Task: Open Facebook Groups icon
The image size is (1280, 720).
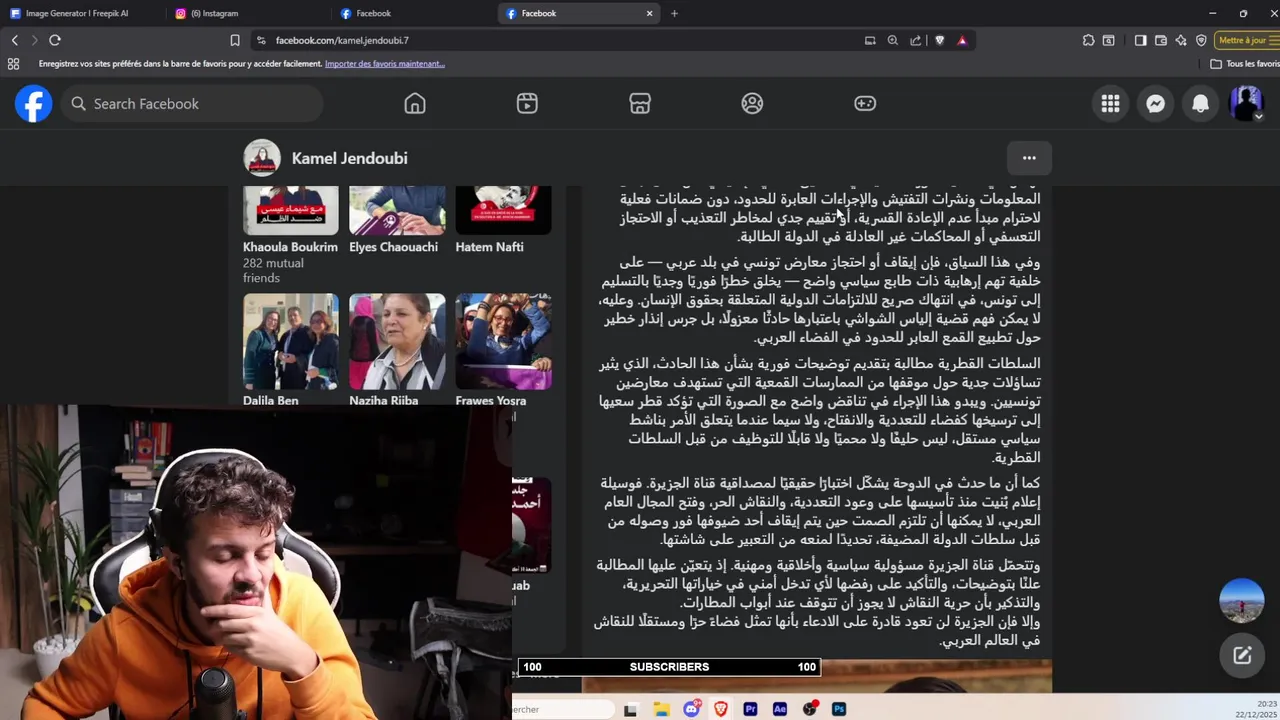Action: pos(752,104)
